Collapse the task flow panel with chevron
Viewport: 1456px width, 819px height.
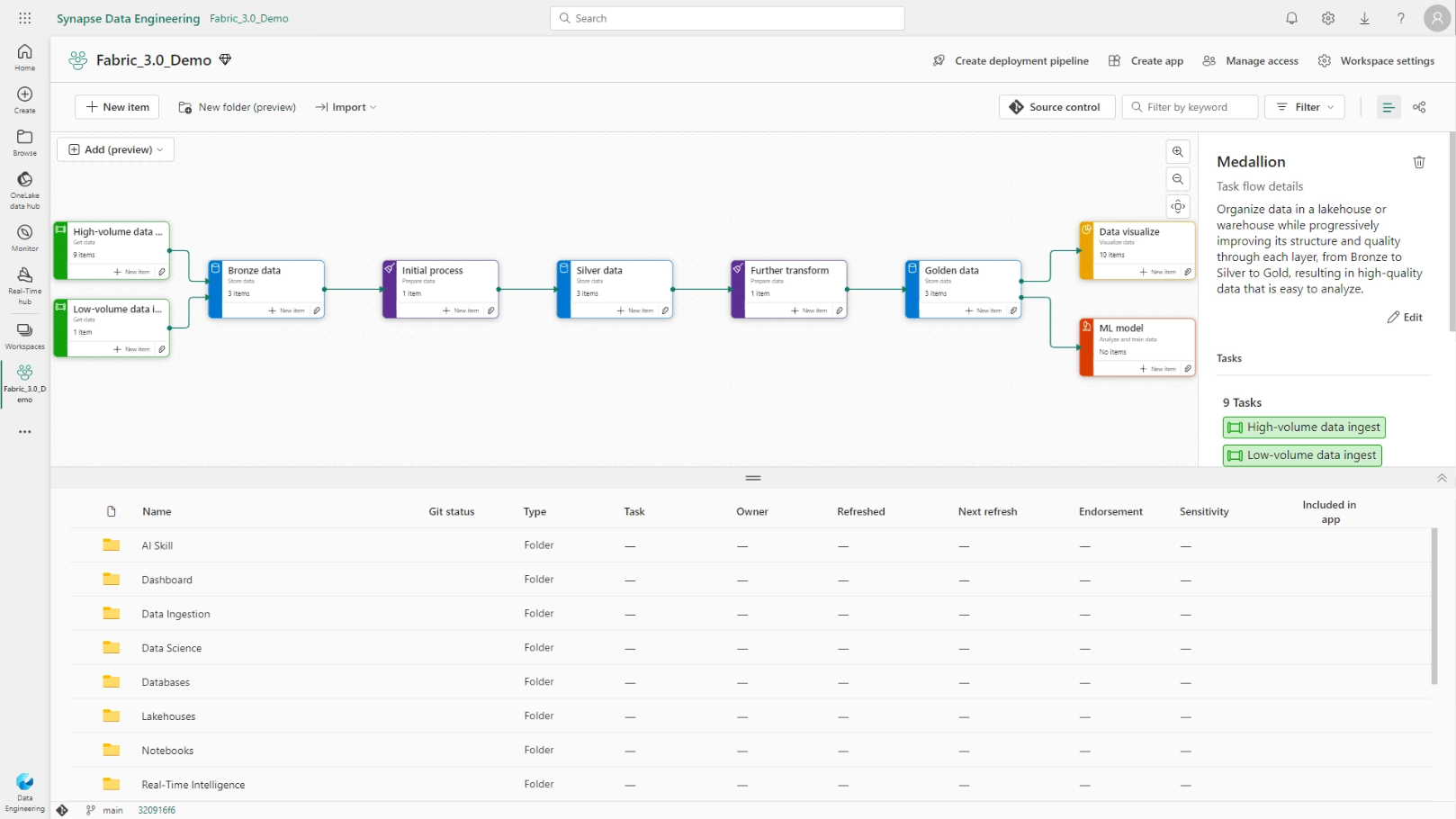(x=1441, y=478)
